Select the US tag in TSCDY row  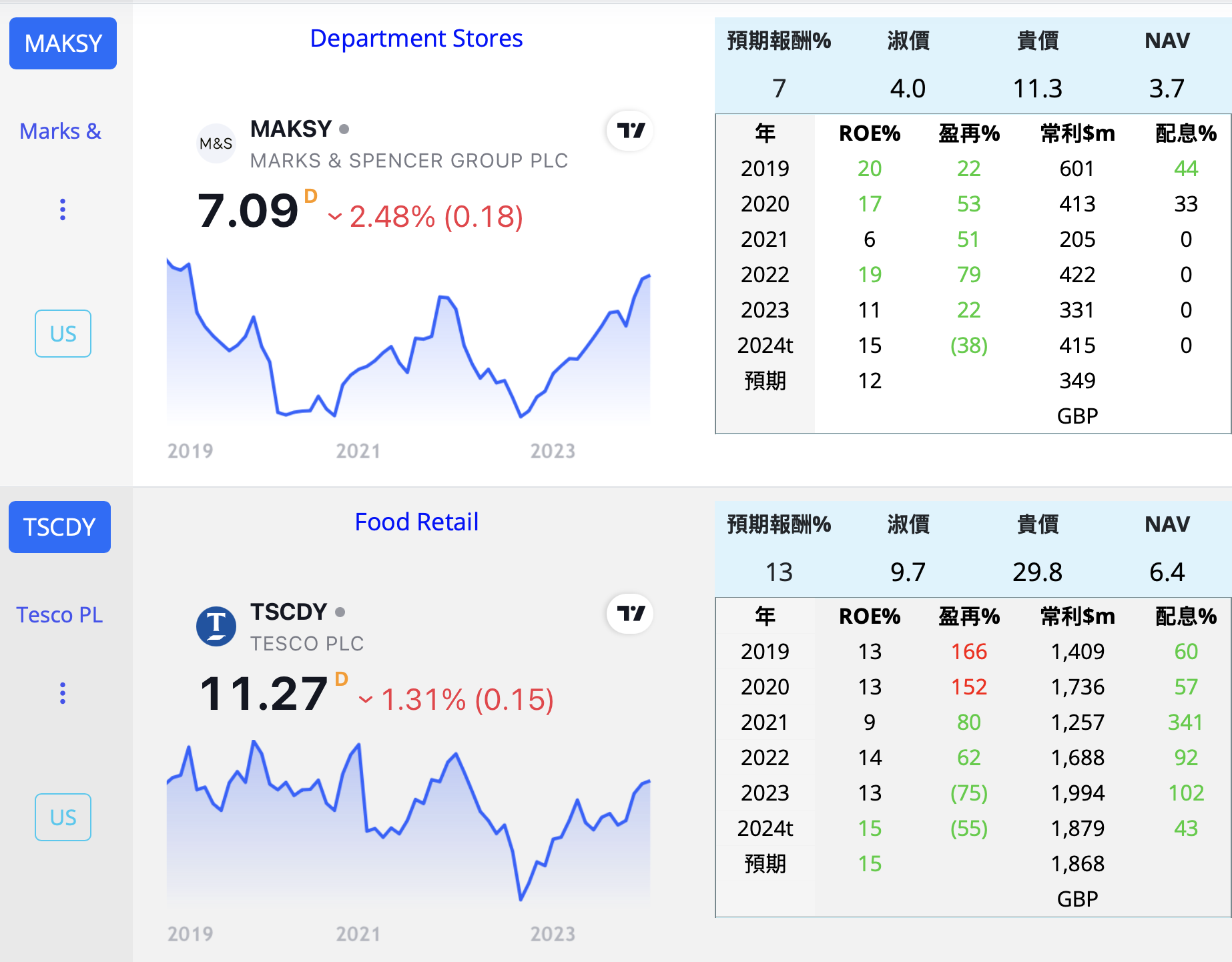point(63,817)
